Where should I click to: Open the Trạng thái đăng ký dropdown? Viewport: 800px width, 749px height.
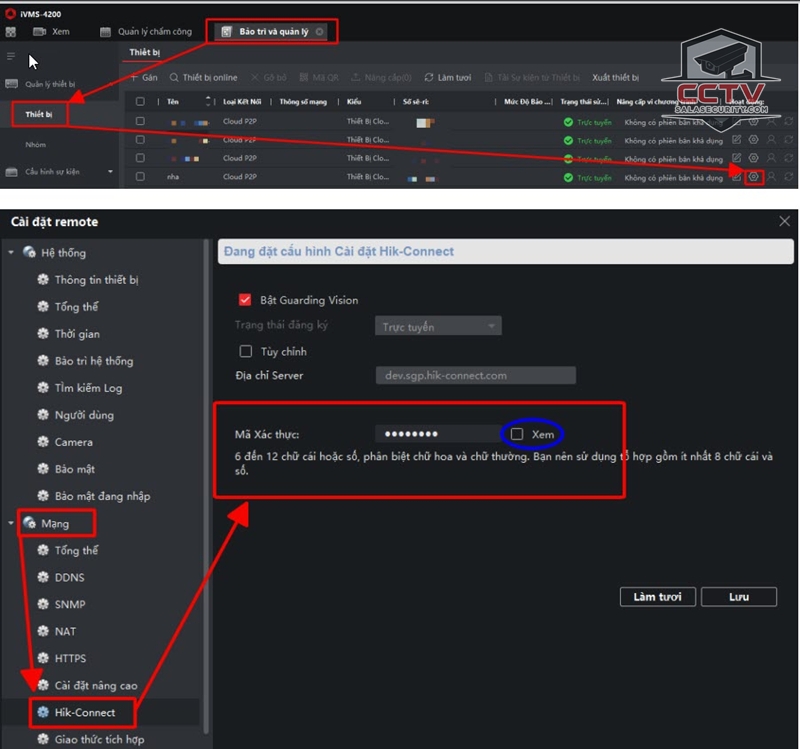[439, 326]
